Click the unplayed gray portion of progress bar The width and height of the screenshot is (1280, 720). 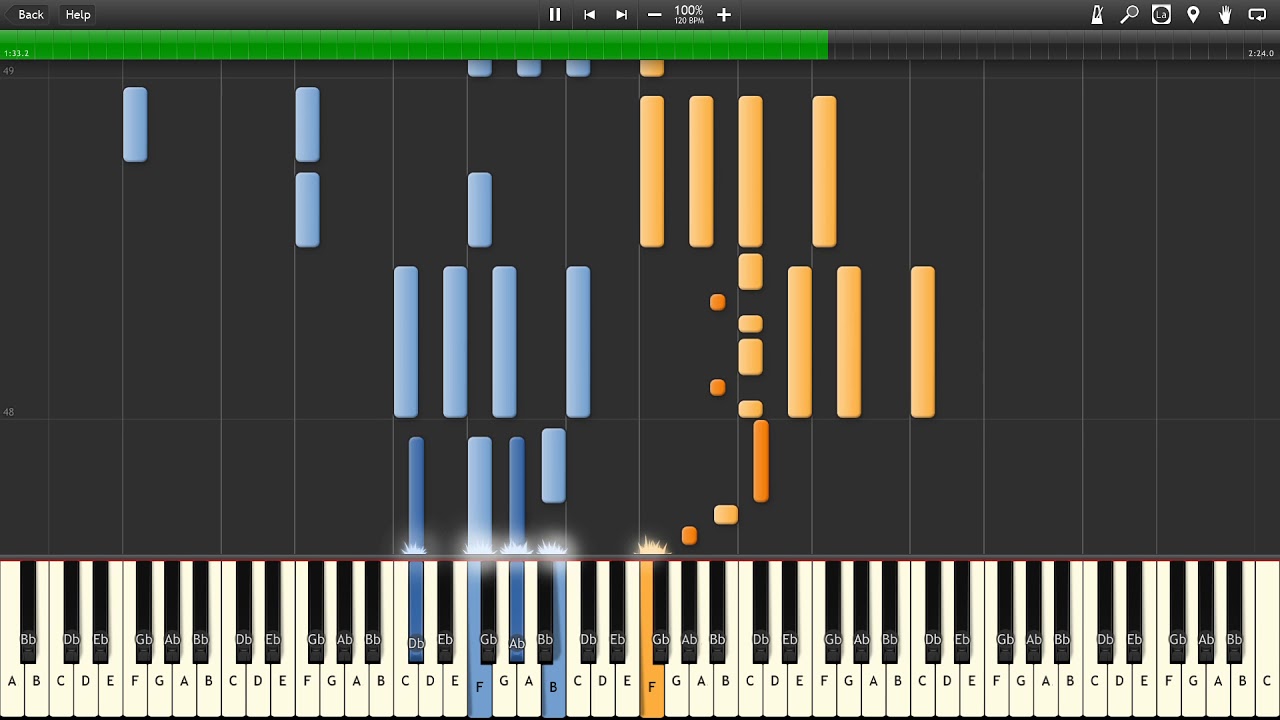(x=1054, y=44)
